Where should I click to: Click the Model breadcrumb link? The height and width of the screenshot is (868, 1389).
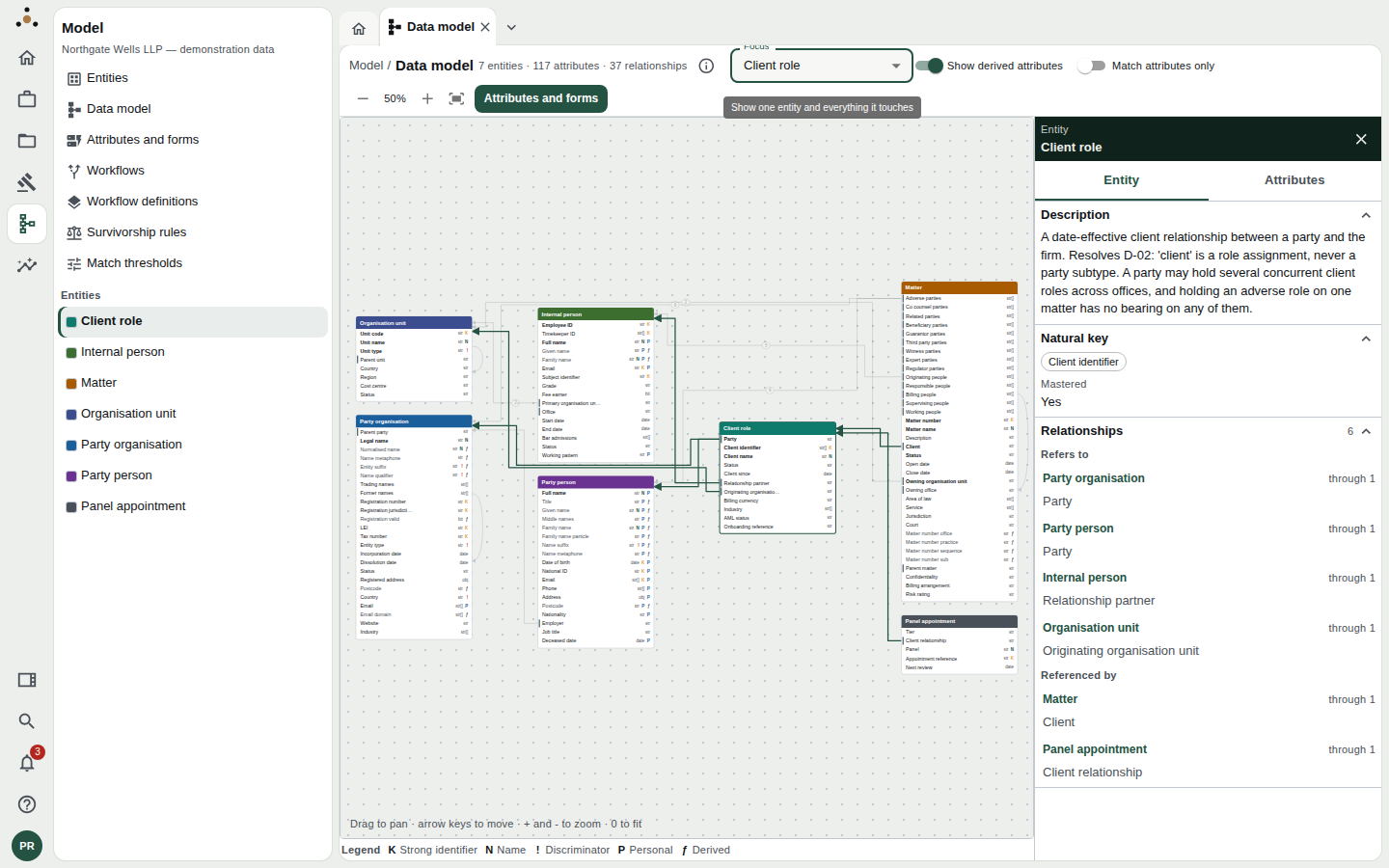366,66
